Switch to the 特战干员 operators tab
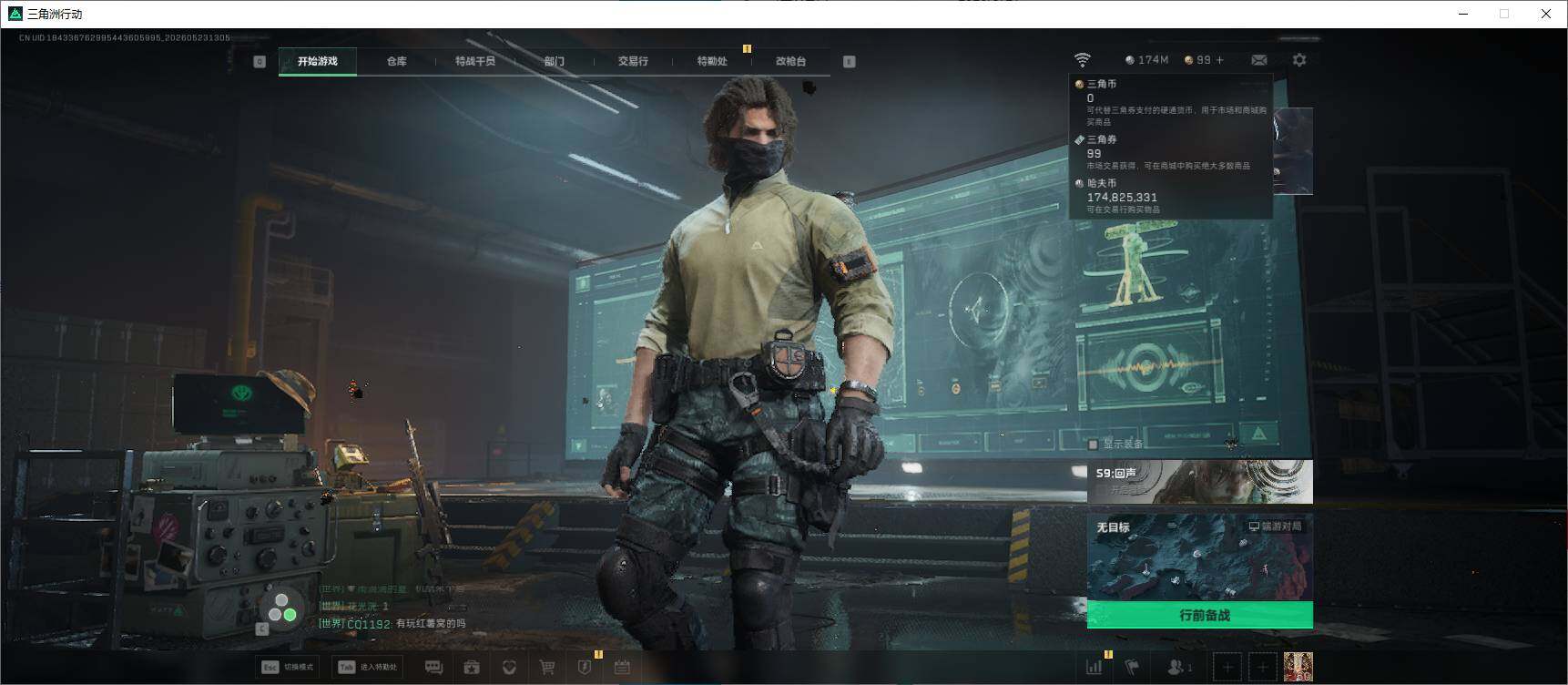 click(x=475, y=61)
